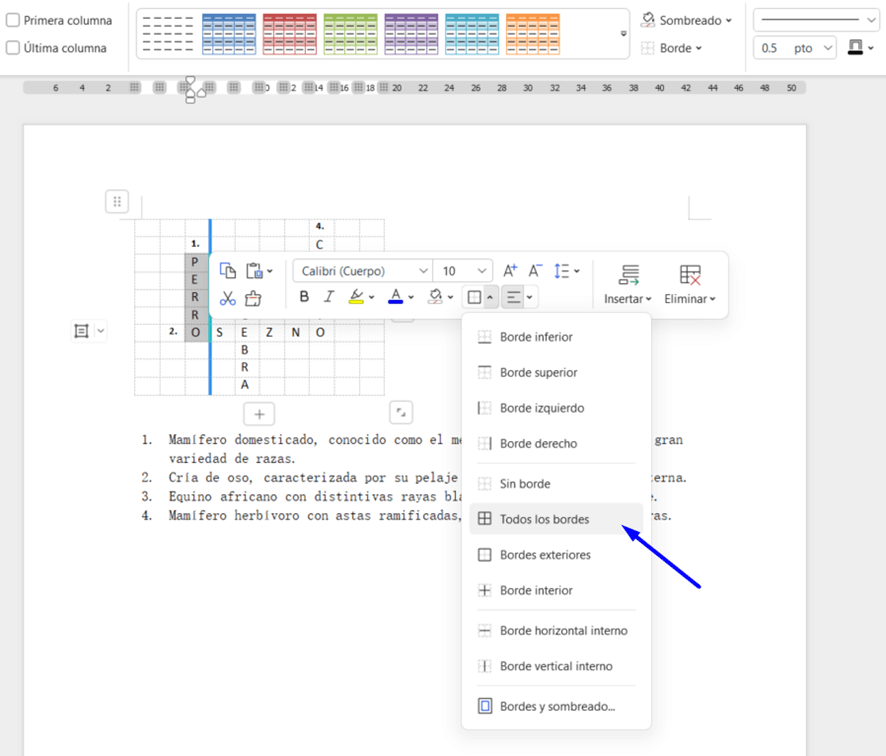
Task: Click the Cut scissors icon
Action: 228,298
